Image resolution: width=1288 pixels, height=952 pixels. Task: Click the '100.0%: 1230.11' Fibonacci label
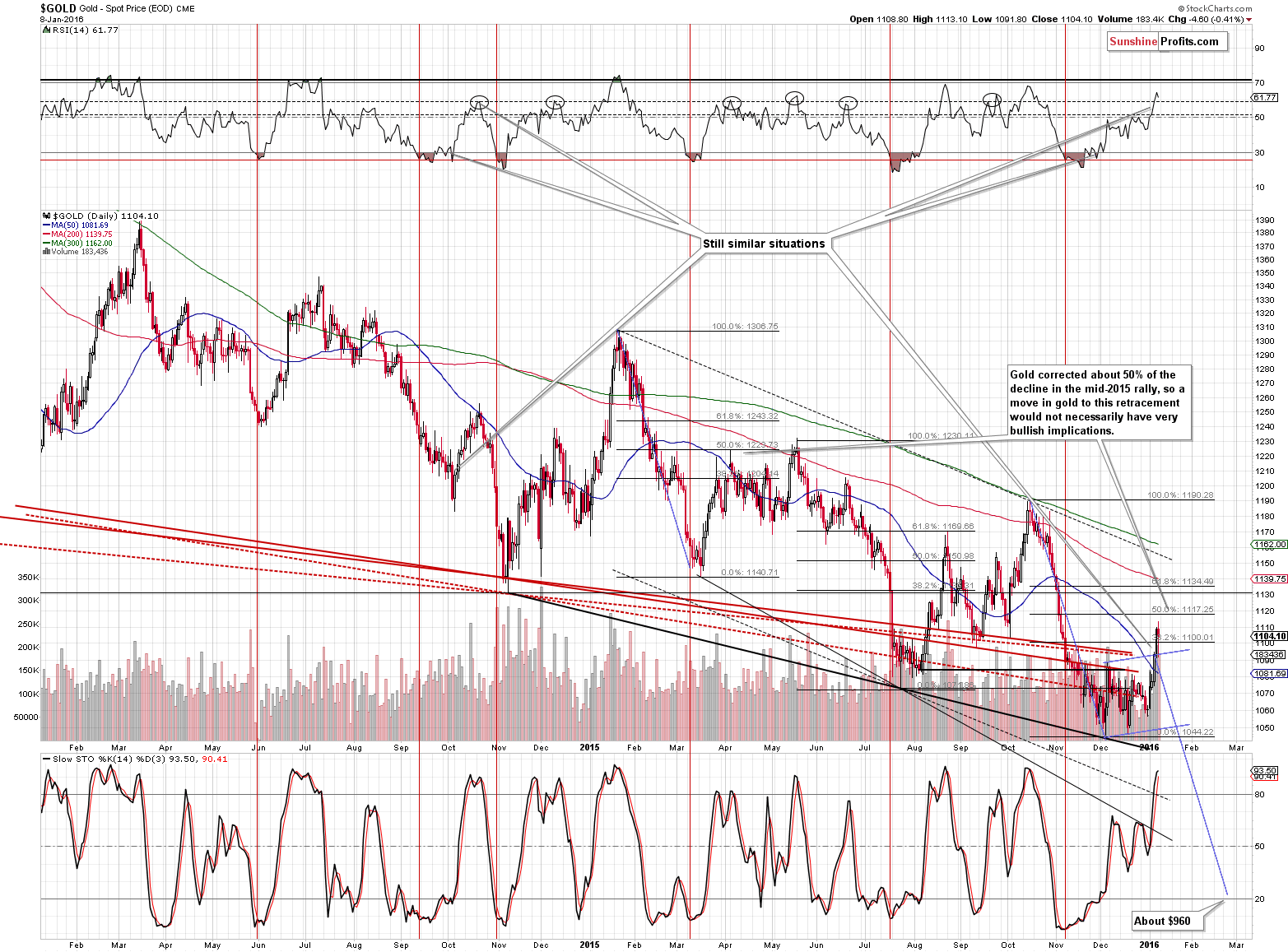pos(941,436)
